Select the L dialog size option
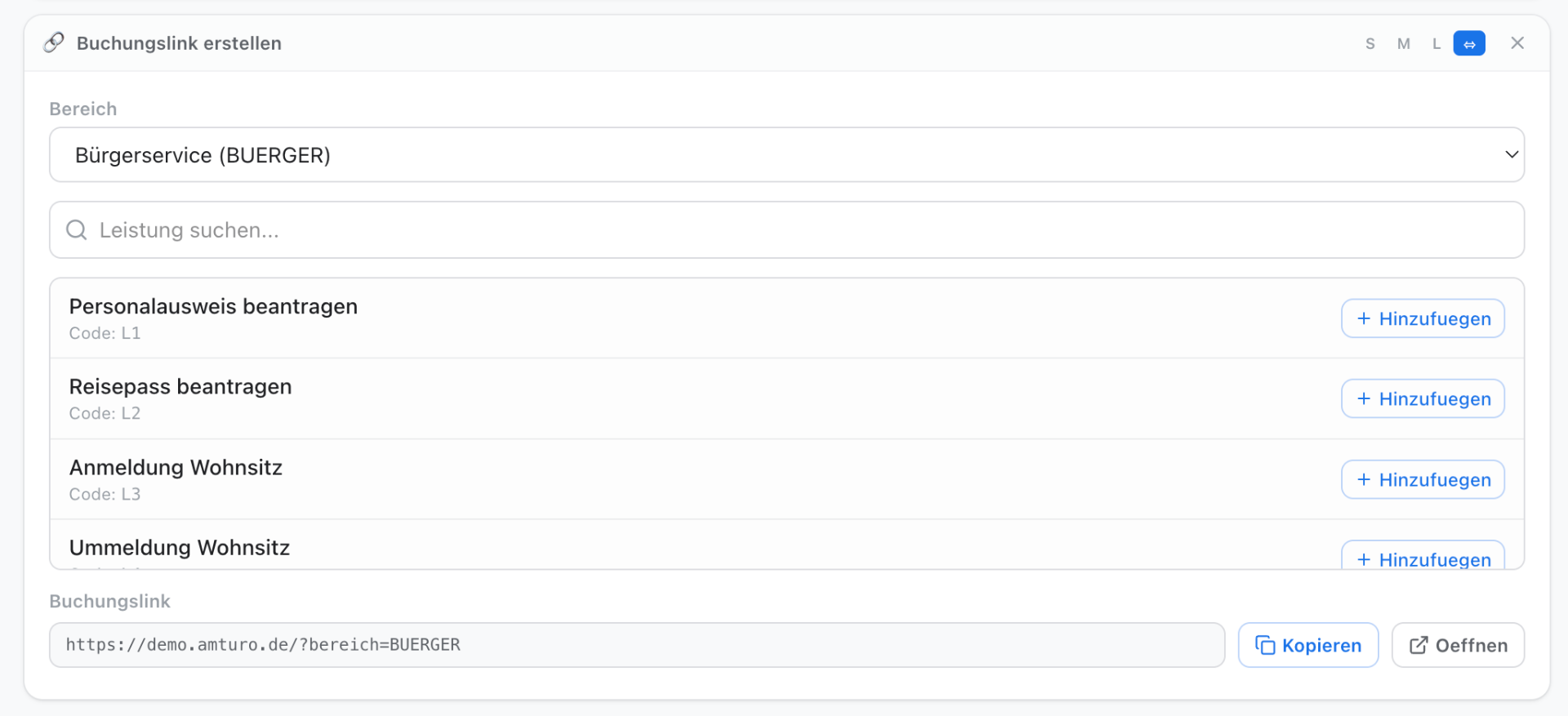Screen dimensions: 1568x716 pyautogui.click(x=1437, y=44)
